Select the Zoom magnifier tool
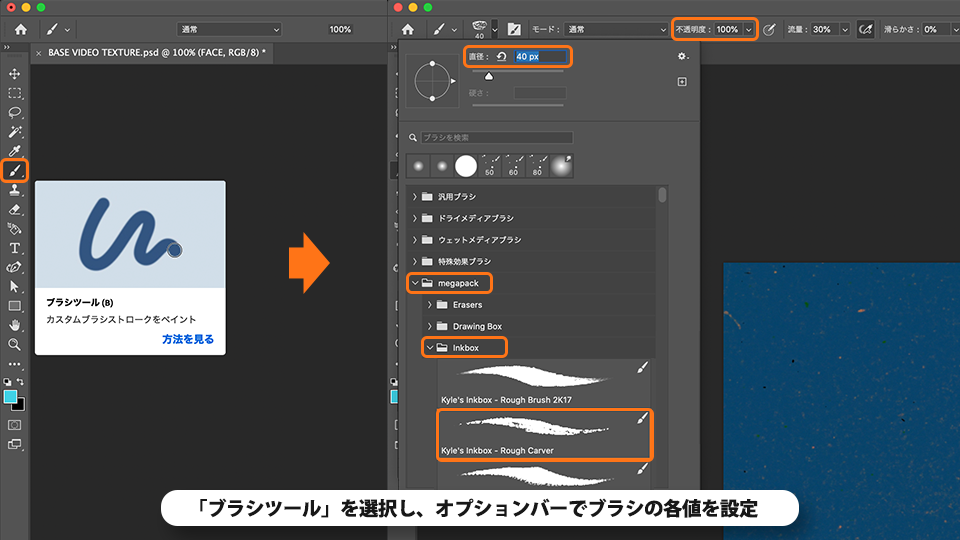This screenshot has height=540, width=960. (x=15, y=345)
